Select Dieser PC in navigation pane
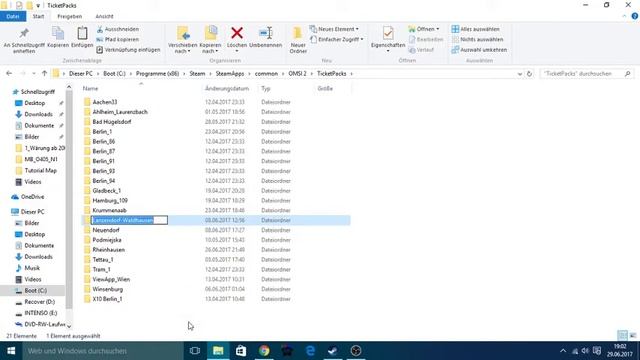Viewport: 640px width, 360px height. [x=32, y=212]
